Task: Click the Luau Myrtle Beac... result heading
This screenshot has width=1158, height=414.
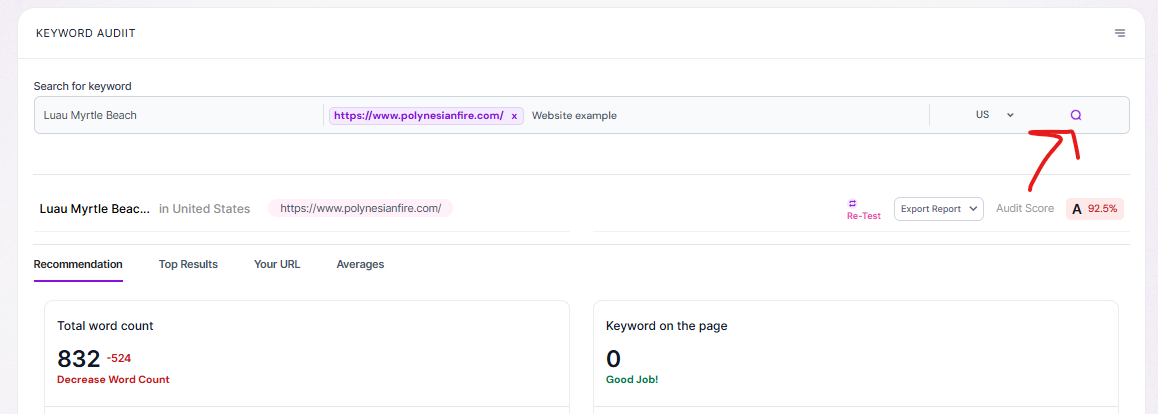Action: pyautogui.click(x=95, y=209)
